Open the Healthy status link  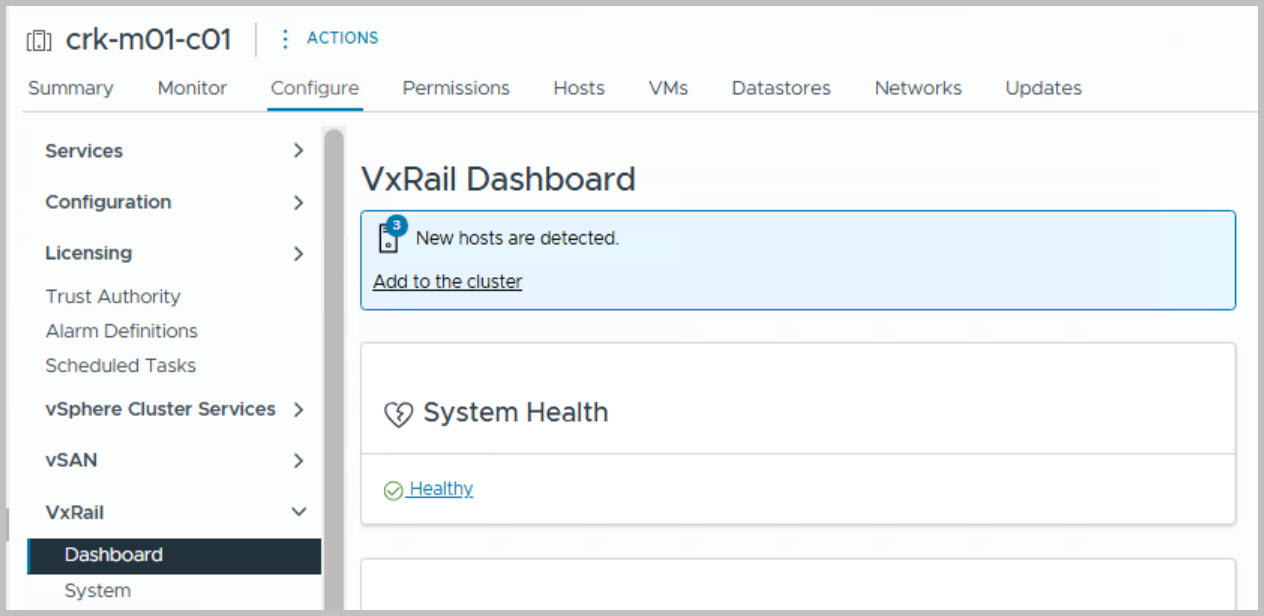441,489
